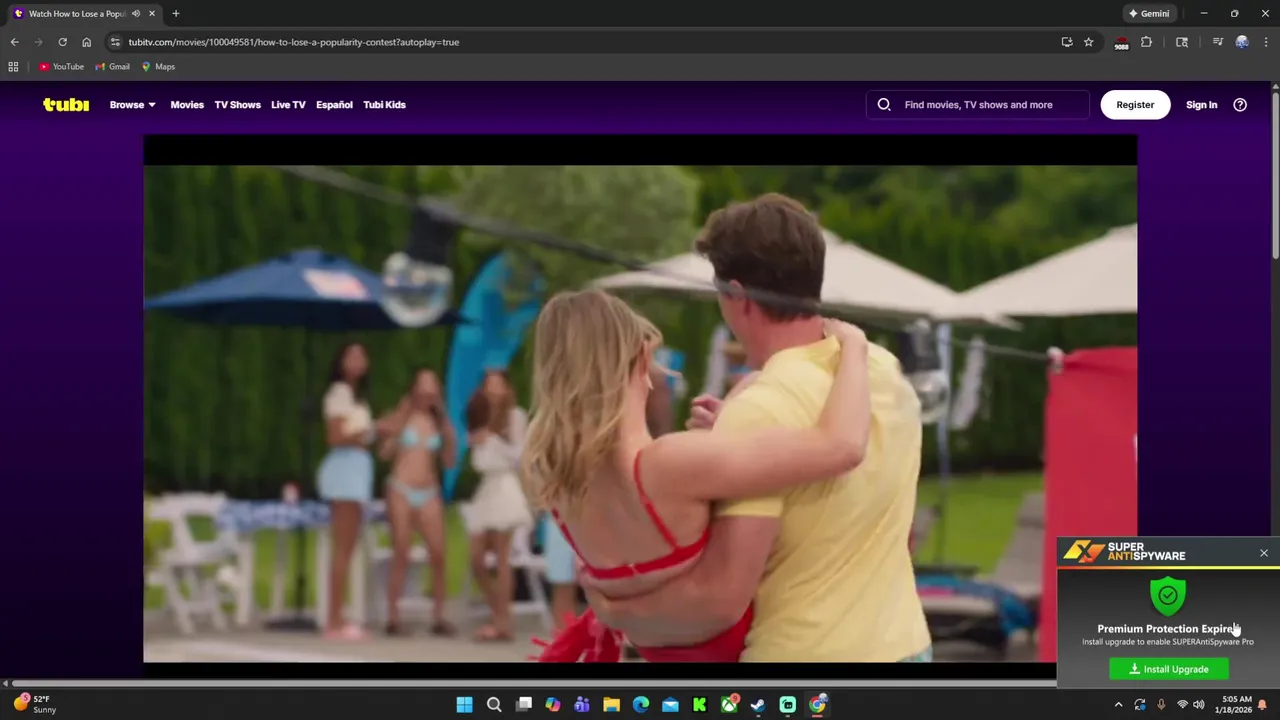Open the Chrome three-dot menu
The height and width of the screenshot is (720, 1280).
click(x=1266, y=42)
